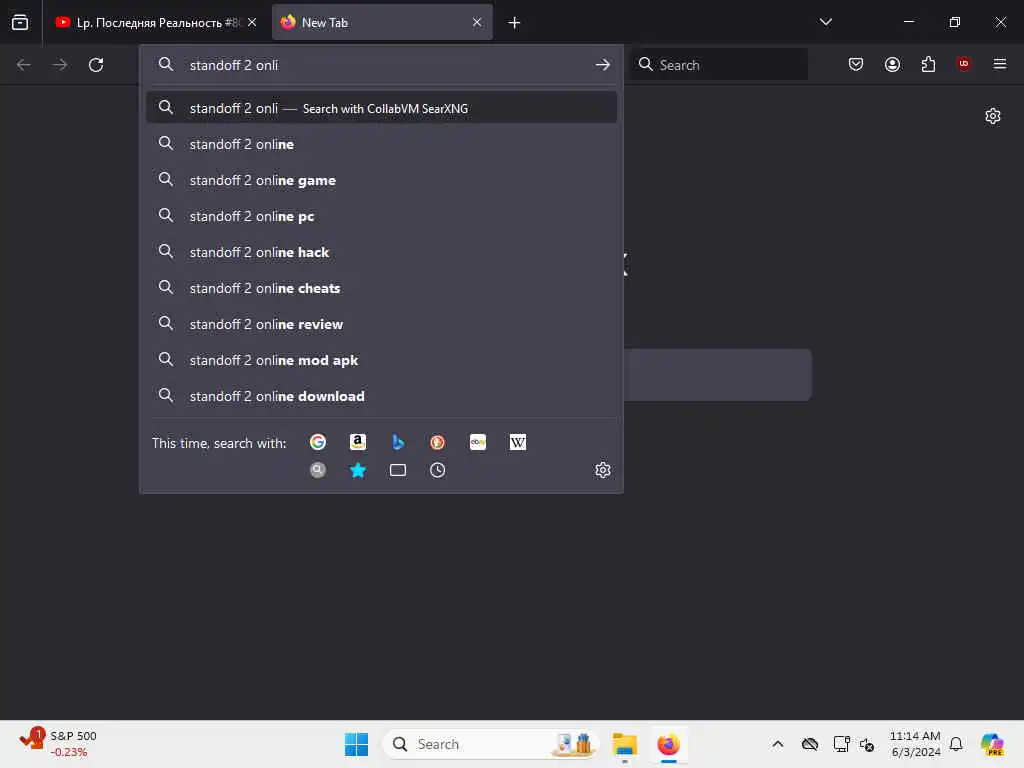Open the Extensions puzzle icon
1024x768 pixels.
[929, 64]
